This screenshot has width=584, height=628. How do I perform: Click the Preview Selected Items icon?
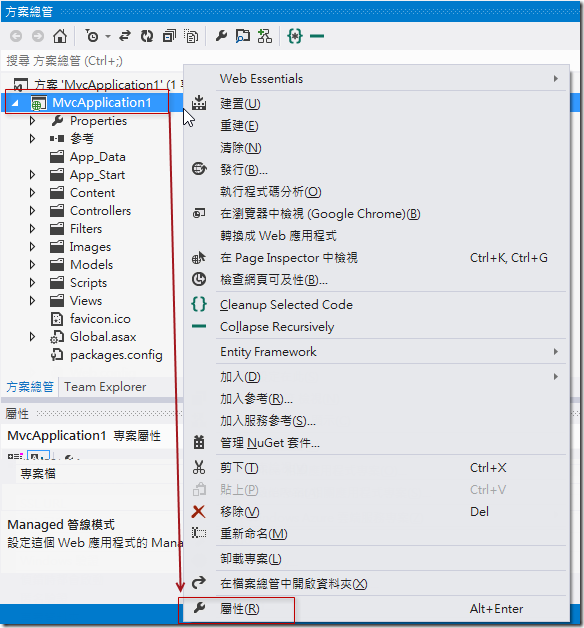(x=243, y=36)
